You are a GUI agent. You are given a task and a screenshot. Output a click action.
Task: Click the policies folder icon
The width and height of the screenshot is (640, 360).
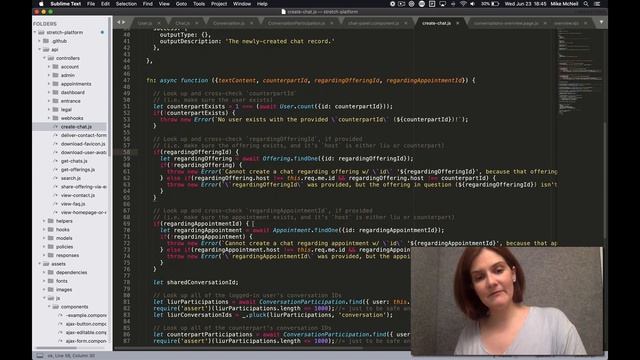pos(51,247)
